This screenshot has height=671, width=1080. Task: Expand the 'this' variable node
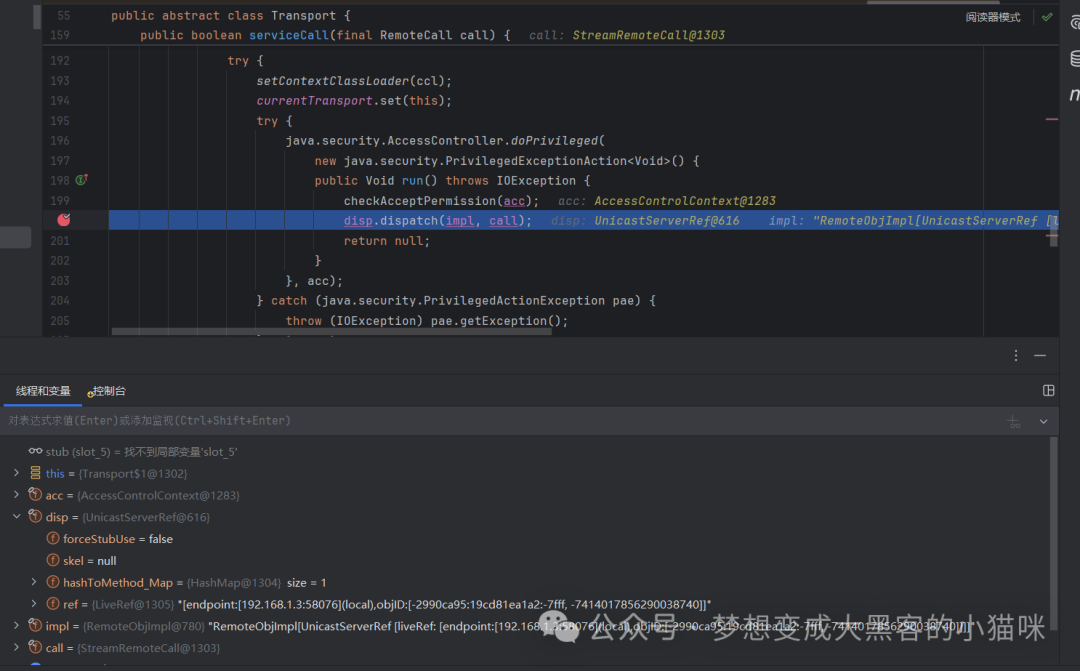17,473
